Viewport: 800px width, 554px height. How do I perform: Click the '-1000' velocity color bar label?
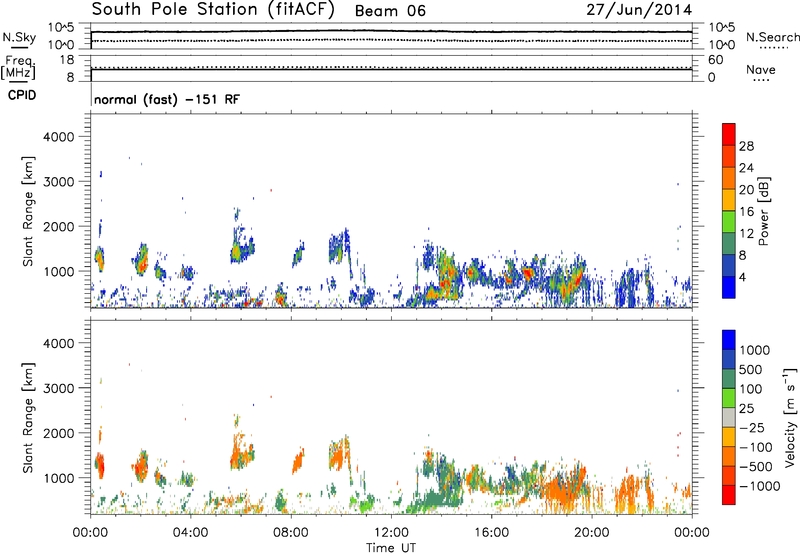759,486
